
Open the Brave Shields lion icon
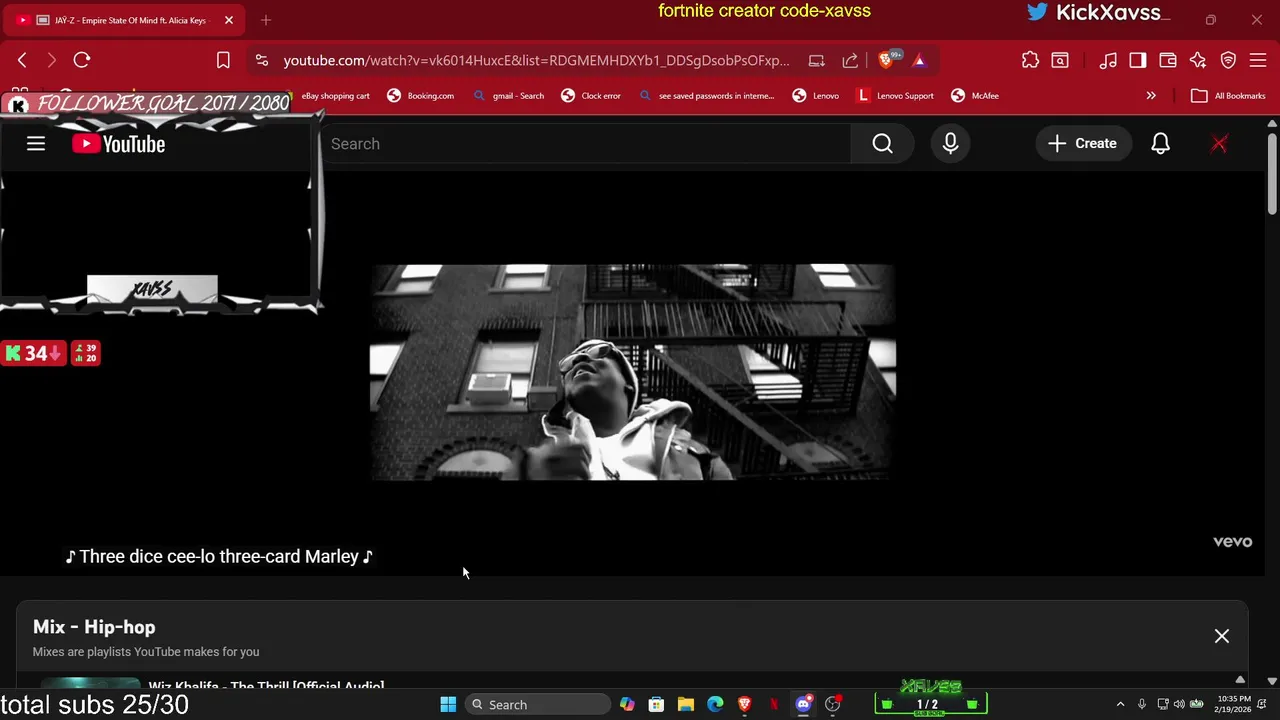(x=886, y=60)
